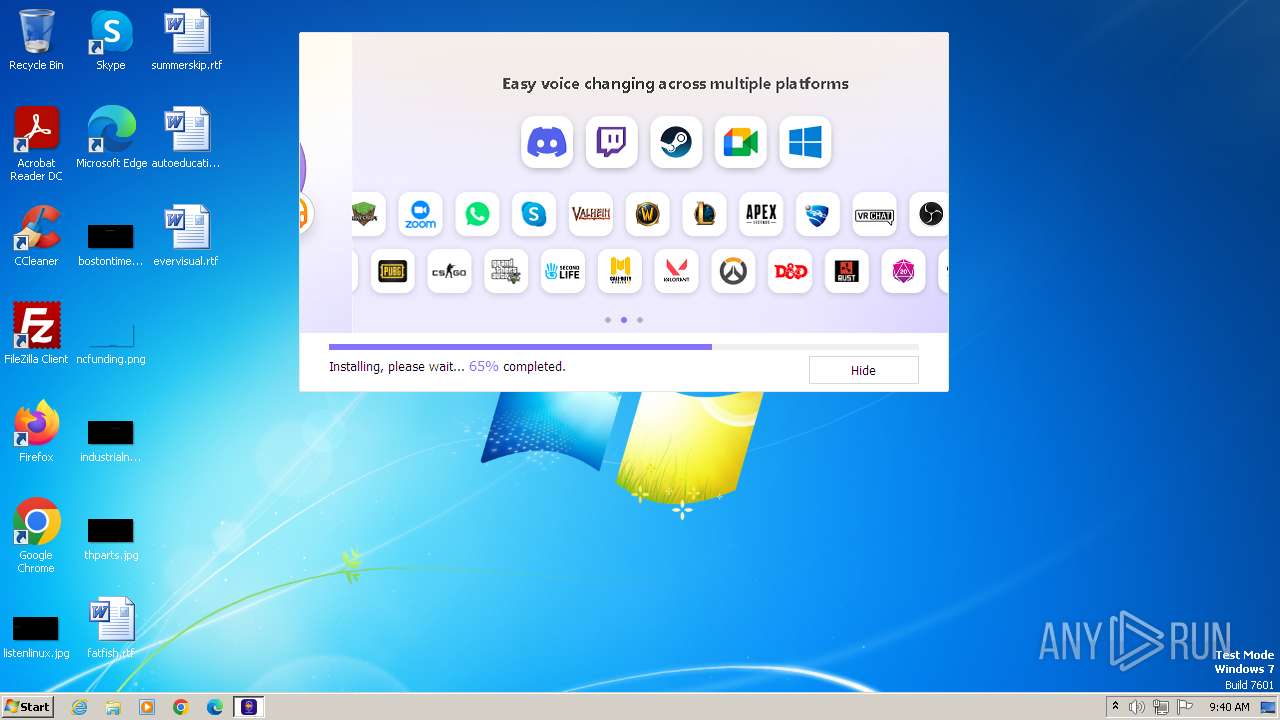Click the 65% completed status text
Viewport: 1280px width, 720px height.
(x=517, y=367)
